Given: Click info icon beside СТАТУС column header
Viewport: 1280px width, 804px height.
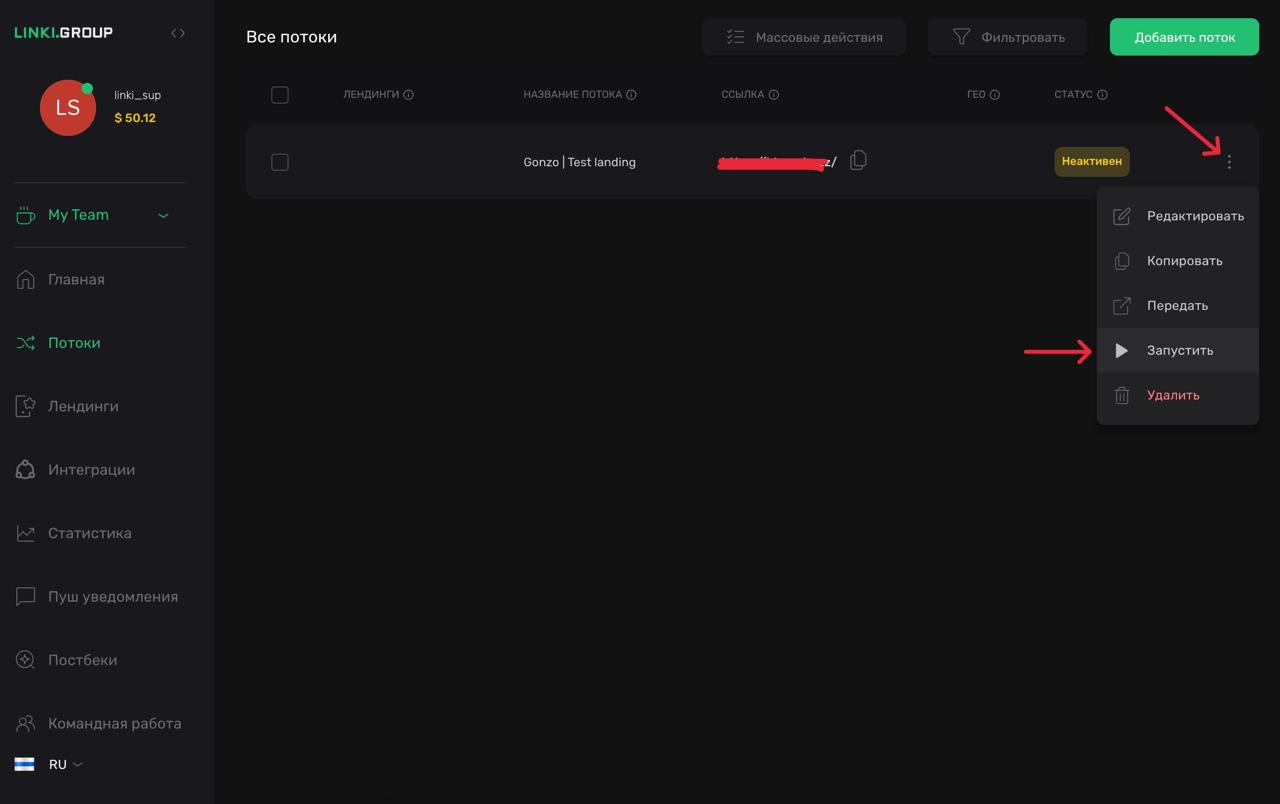Looking at the screenshot, I should 1102,95.
